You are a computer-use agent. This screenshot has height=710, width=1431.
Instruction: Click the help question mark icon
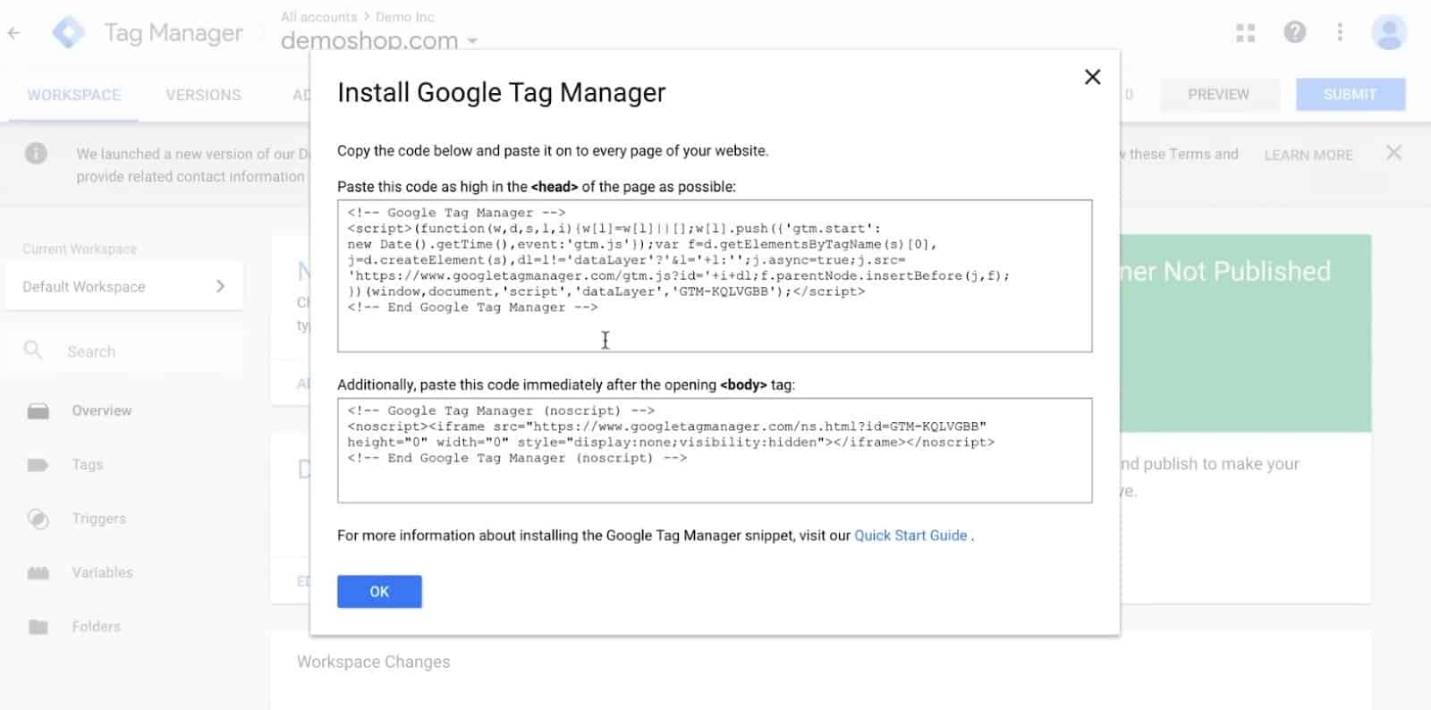[x=1295, y=33]
